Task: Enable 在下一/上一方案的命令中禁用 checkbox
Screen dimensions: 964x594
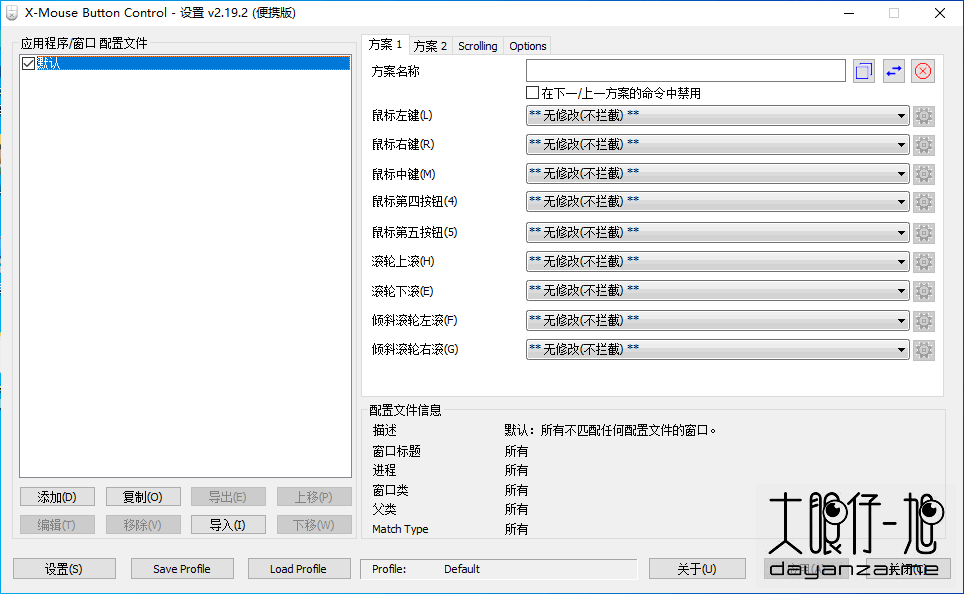Action: pos(532,93)
